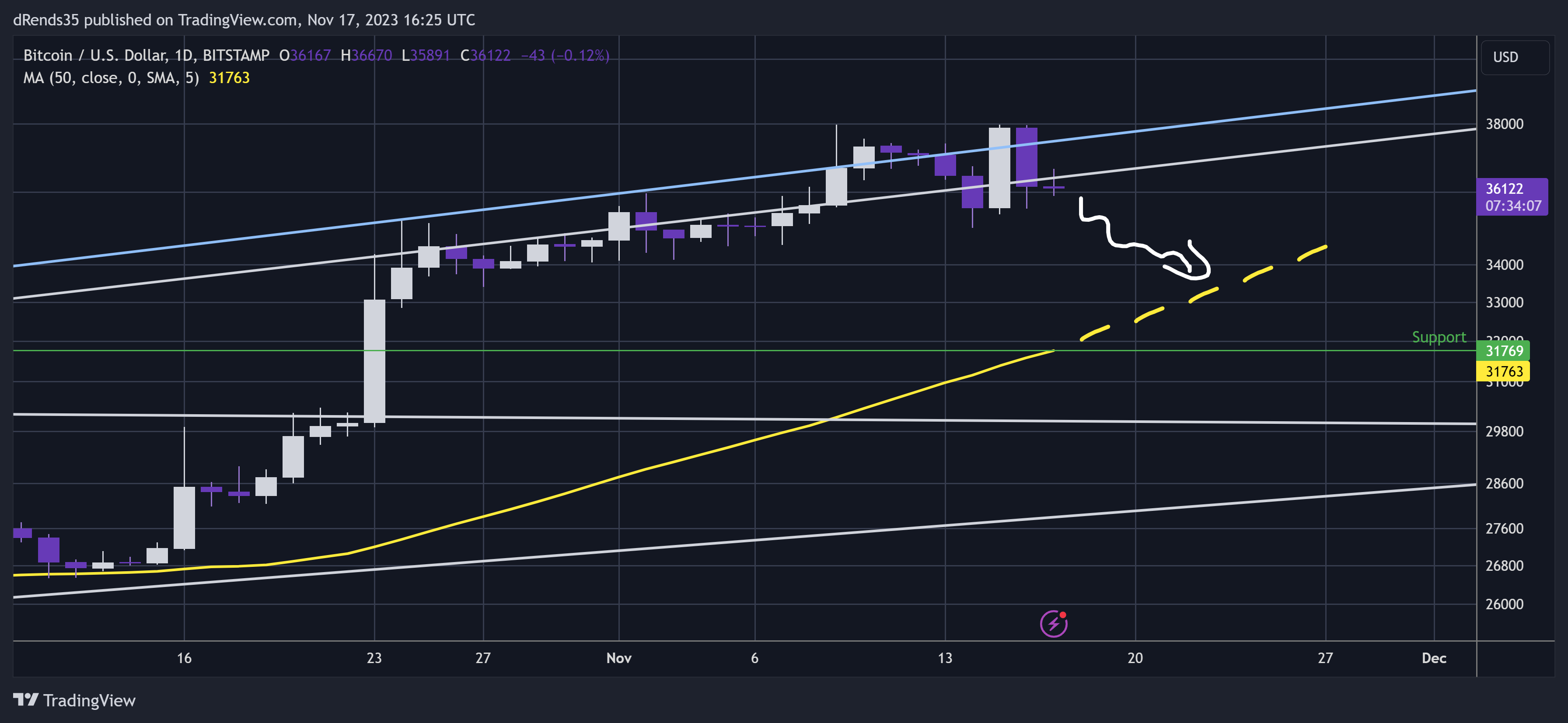1568x723 pixels.
Task: Click the Dec date label on time axis
Action: (x=1433, y=658)
